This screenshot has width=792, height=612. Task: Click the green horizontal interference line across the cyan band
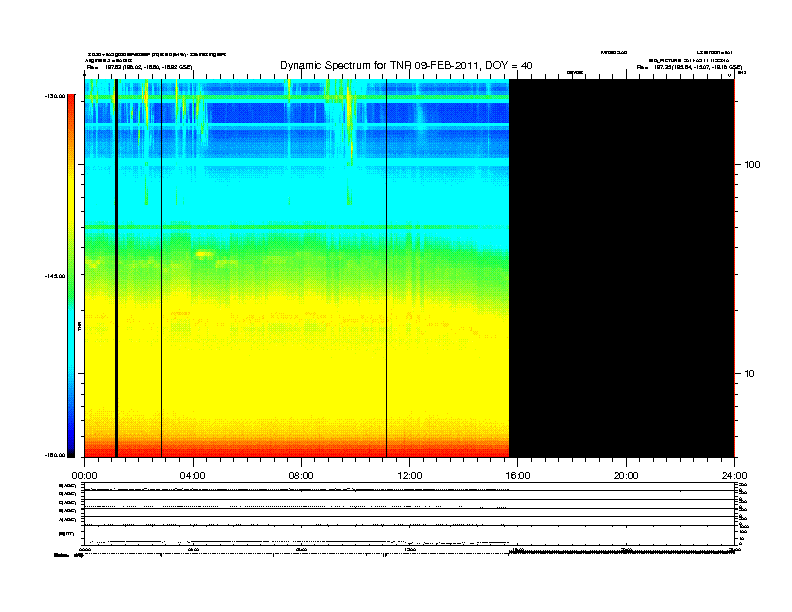(296, 227)
